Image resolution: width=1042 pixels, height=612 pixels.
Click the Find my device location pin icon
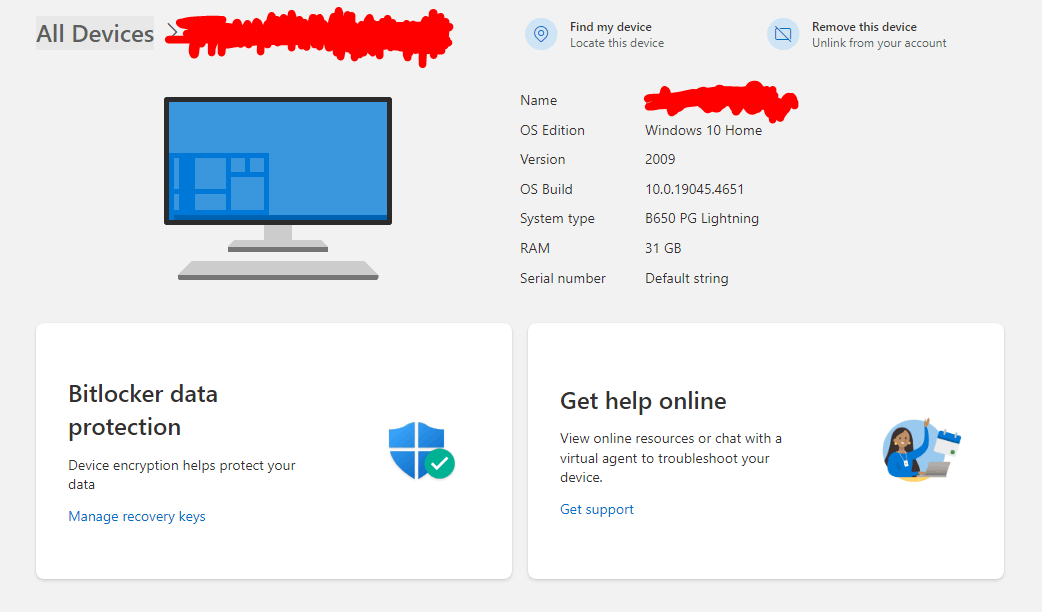(541, 34)
